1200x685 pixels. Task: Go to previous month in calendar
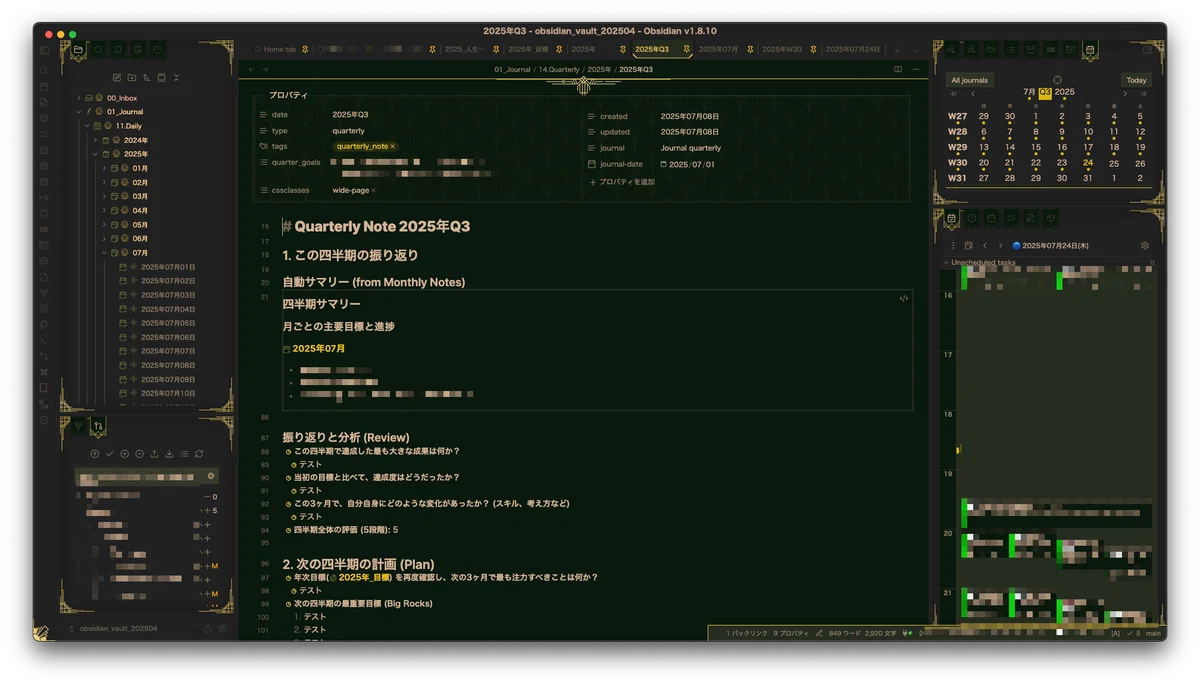coord(972,93)
